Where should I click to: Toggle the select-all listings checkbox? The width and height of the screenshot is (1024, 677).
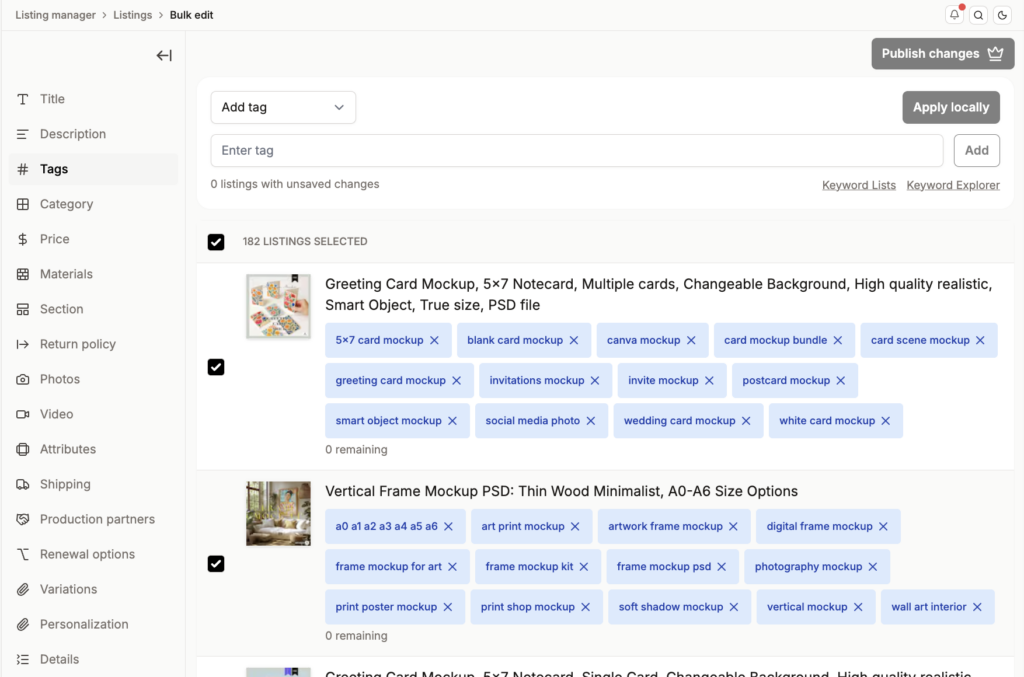click(x=216, y=242)
